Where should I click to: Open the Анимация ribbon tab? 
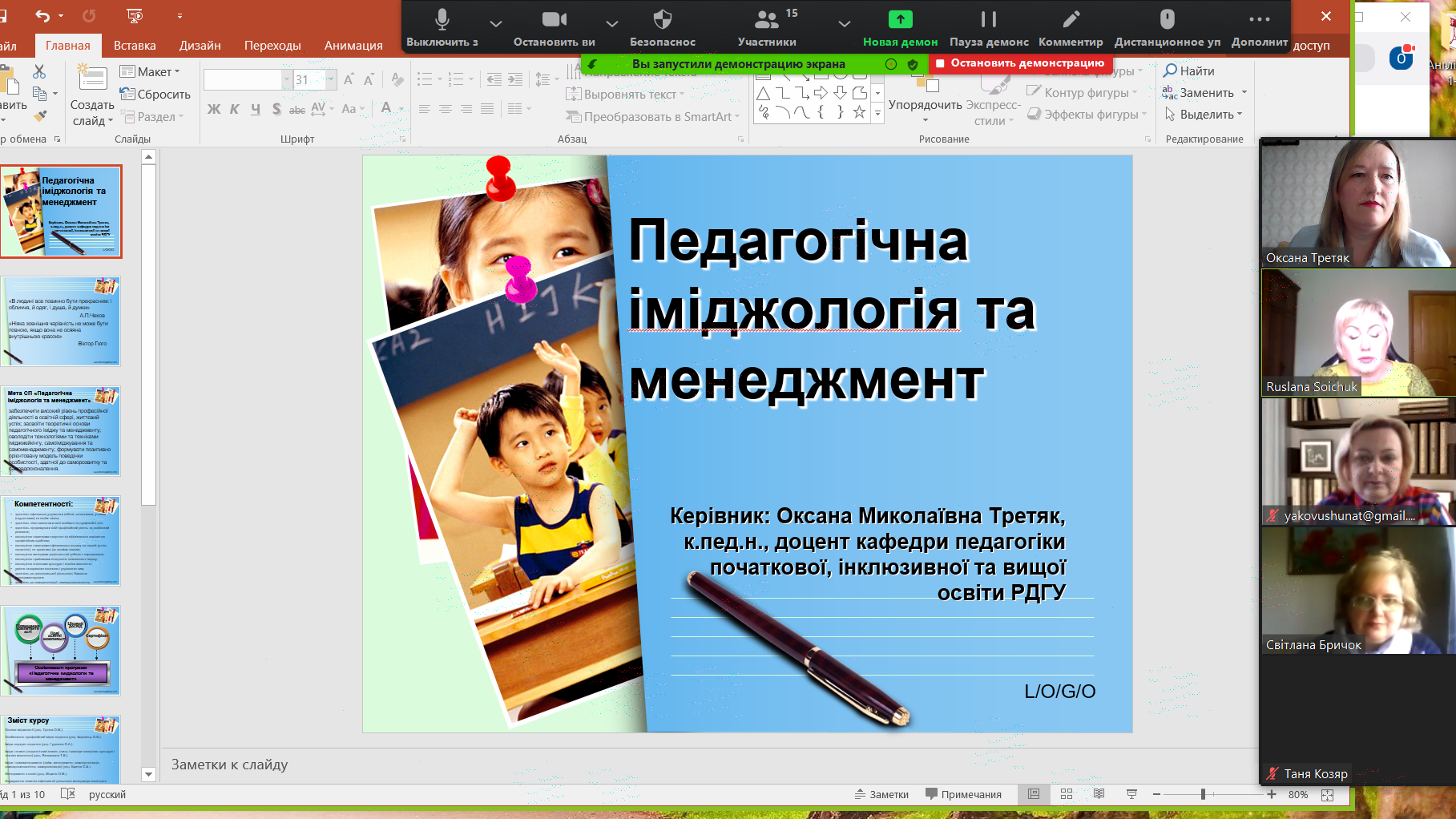353,46
